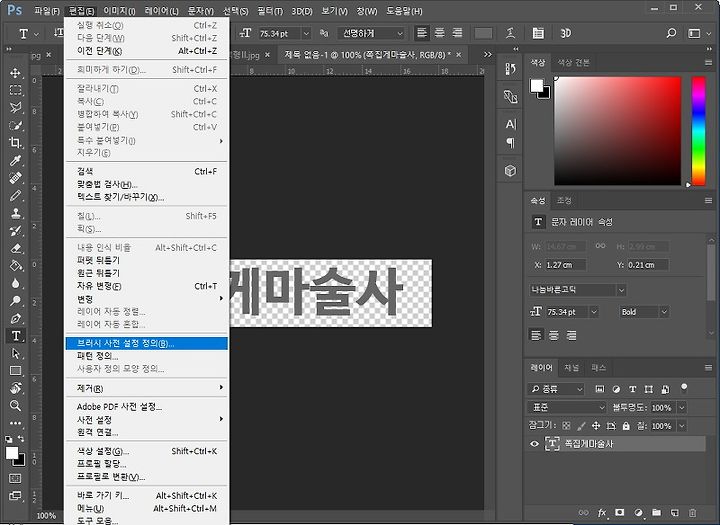Select the Eyedropper tool
The image size is (720, 525).
point(15,160)
